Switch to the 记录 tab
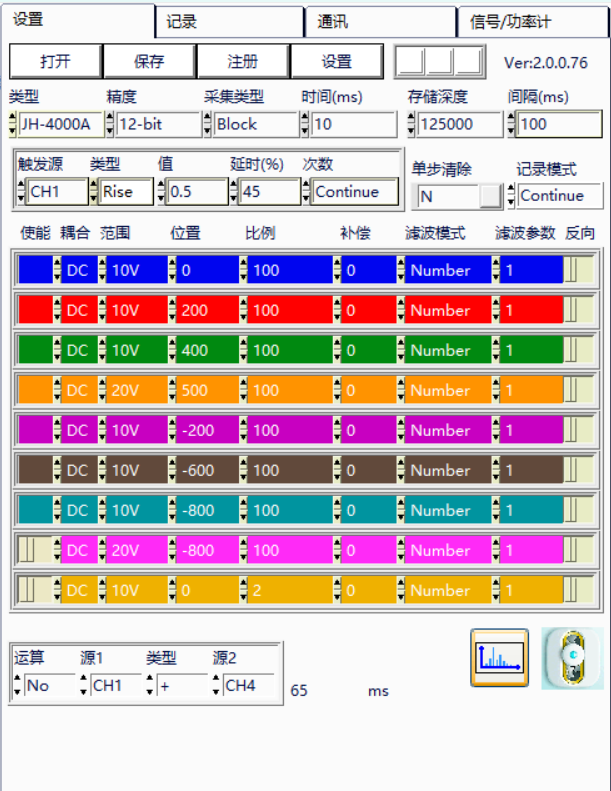 [x=229, y=21]
